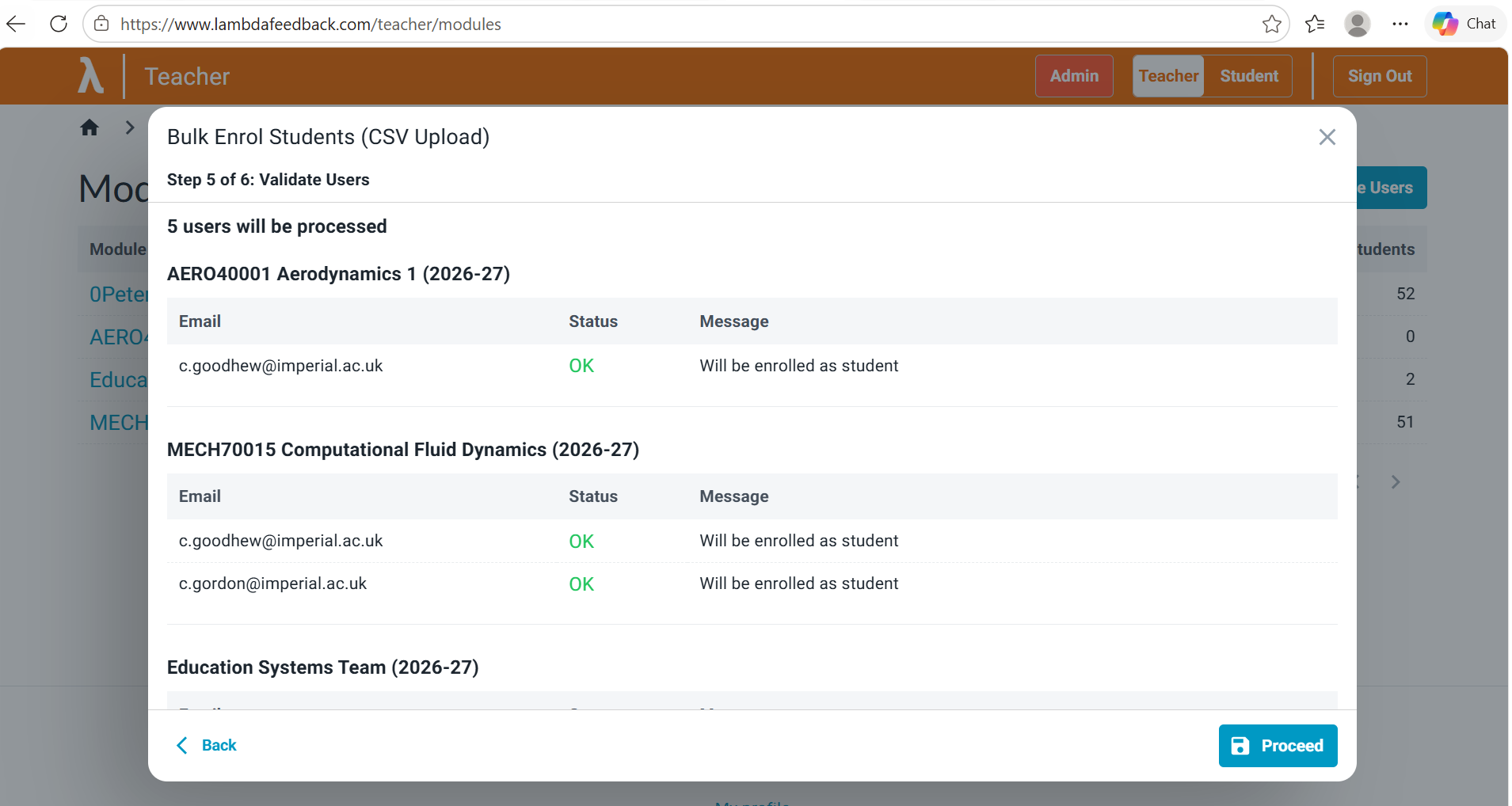Click '5 users will be processed' text
Image resolution: width=1512 pixels, height=806 pixels.
(277, 226)
